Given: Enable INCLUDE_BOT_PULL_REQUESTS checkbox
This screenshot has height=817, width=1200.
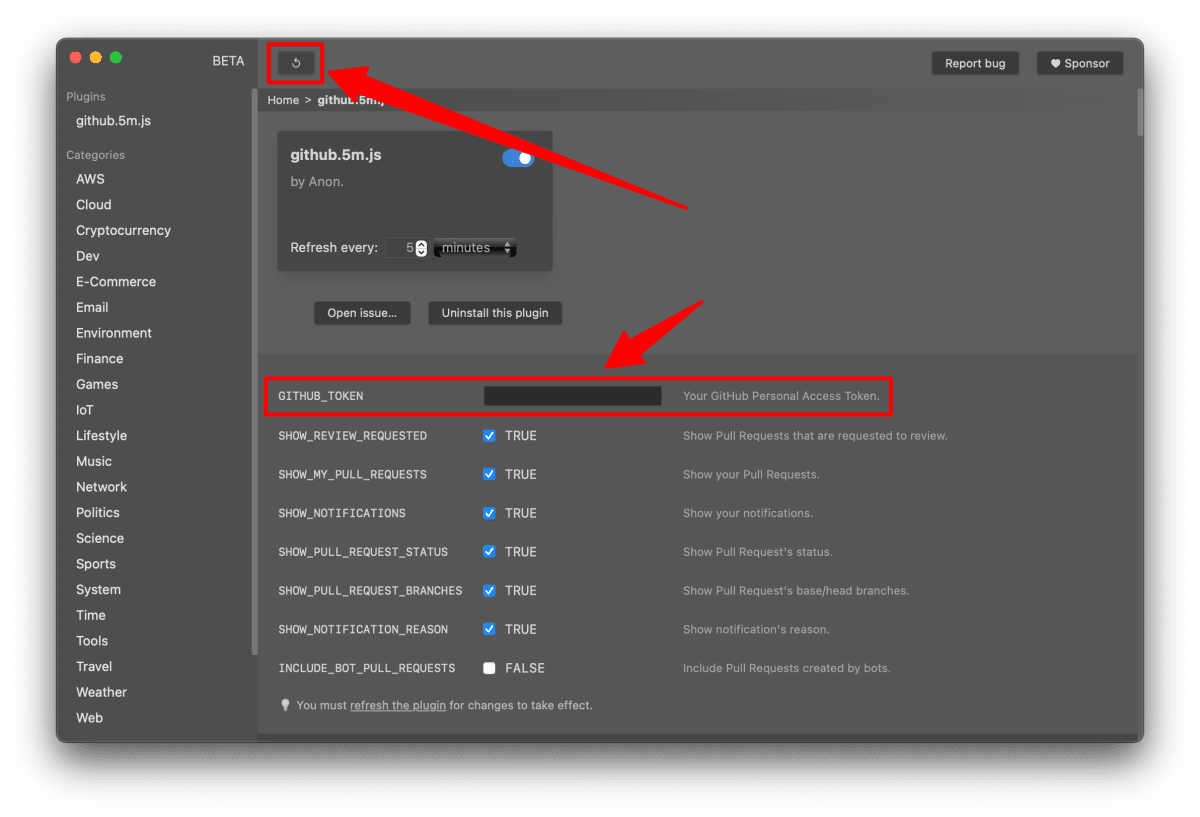Looking at the screenshot, I should [489, 668].
